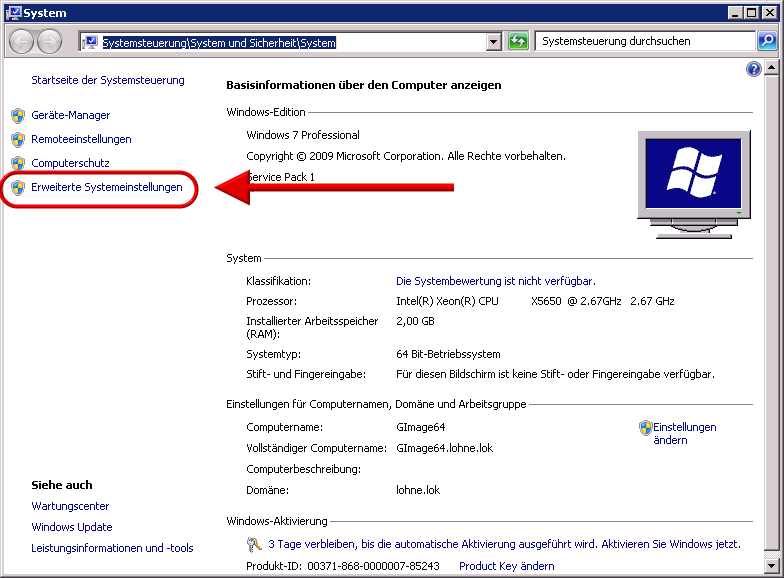Click the blue help question mark icon

[754, 69]
